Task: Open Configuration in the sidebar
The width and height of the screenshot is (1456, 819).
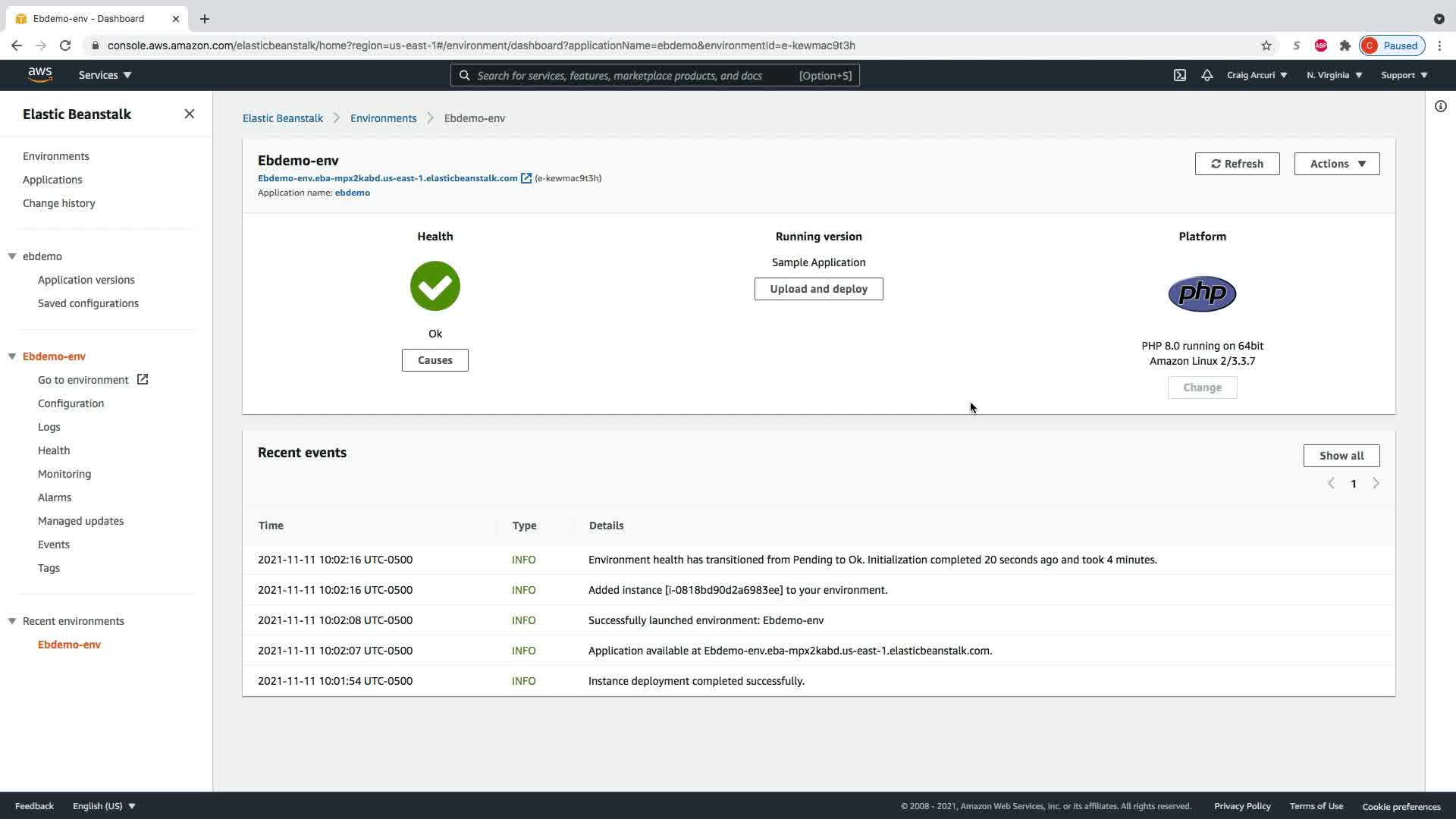Action: point(71,403)
